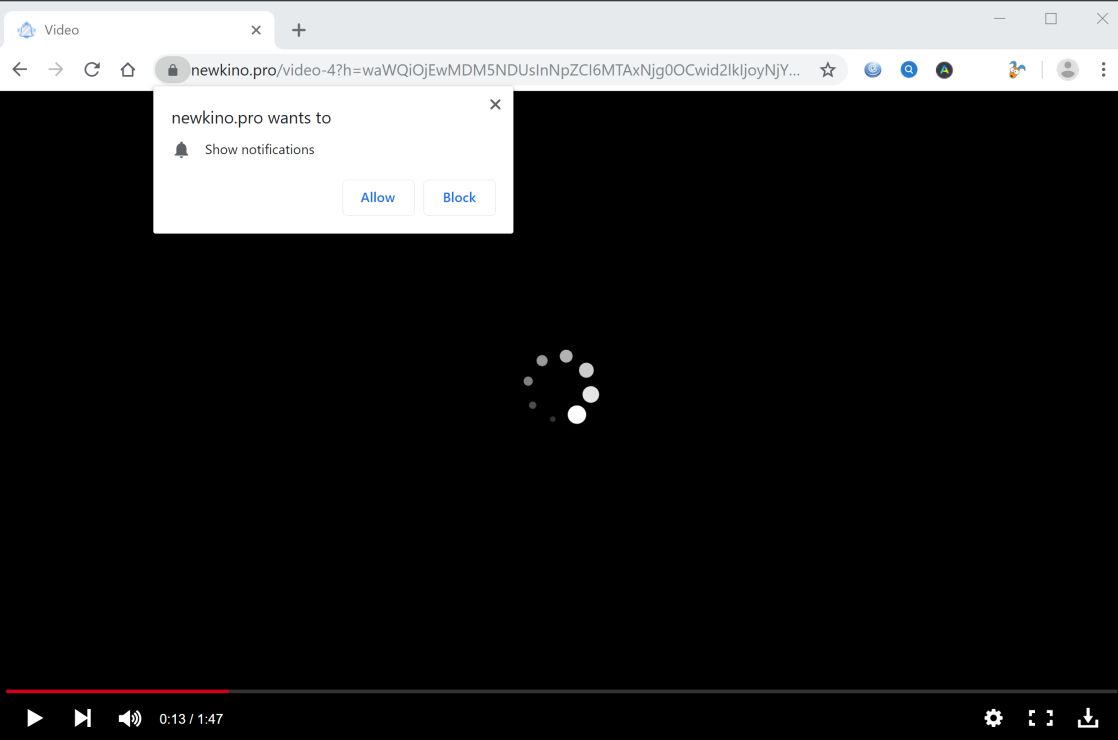View site information via the lock icon
The height and width of the screenshot is (740, 1118).
[173, 70]
